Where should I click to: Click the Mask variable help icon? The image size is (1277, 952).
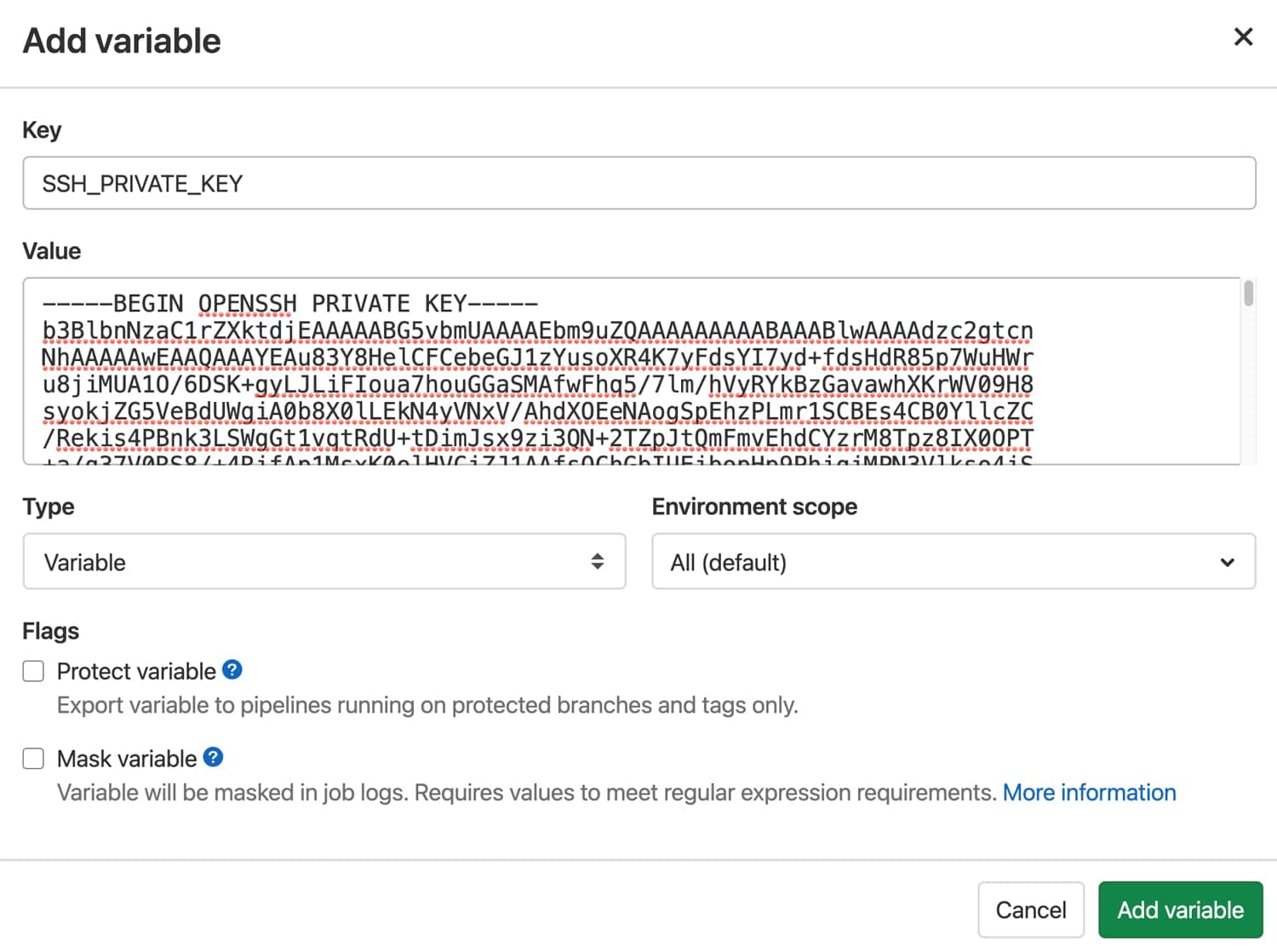[x=214, y=757]
